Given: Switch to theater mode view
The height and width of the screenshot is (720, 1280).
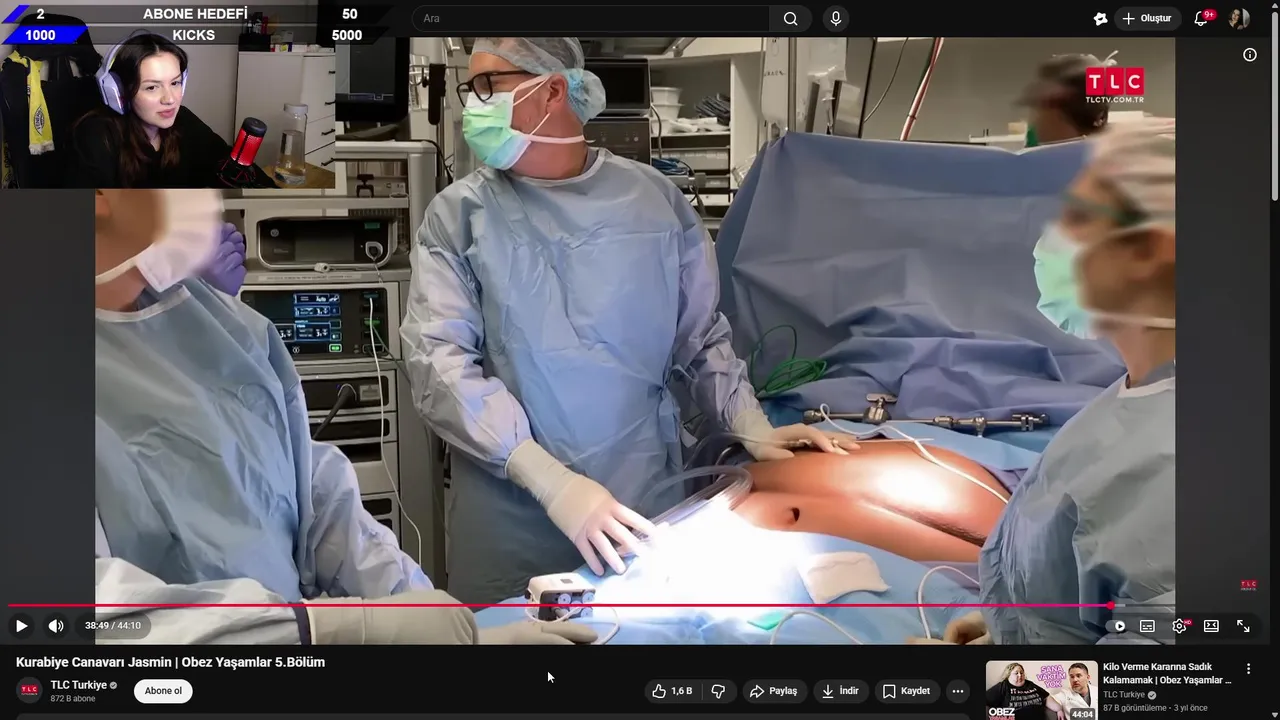Looking at the screenshot, I should pos(1211,626).
